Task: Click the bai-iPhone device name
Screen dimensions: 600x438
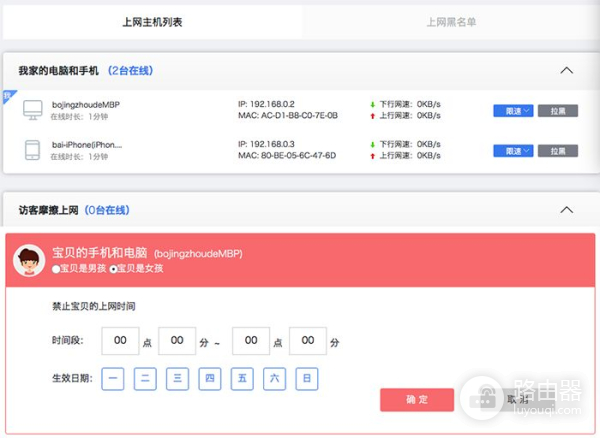Action: point(87,145)
